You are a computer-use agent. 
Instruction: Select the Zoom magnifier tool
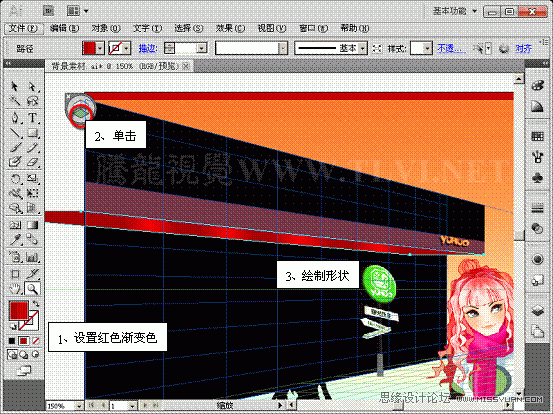click(x=32, y=289)
